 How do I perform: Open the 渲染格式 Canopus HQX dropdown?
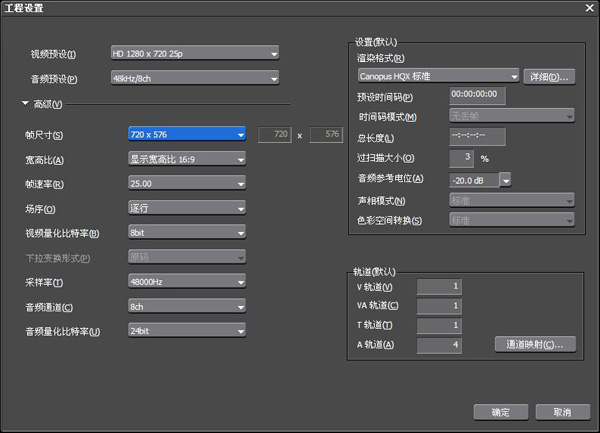coord(439,76)
